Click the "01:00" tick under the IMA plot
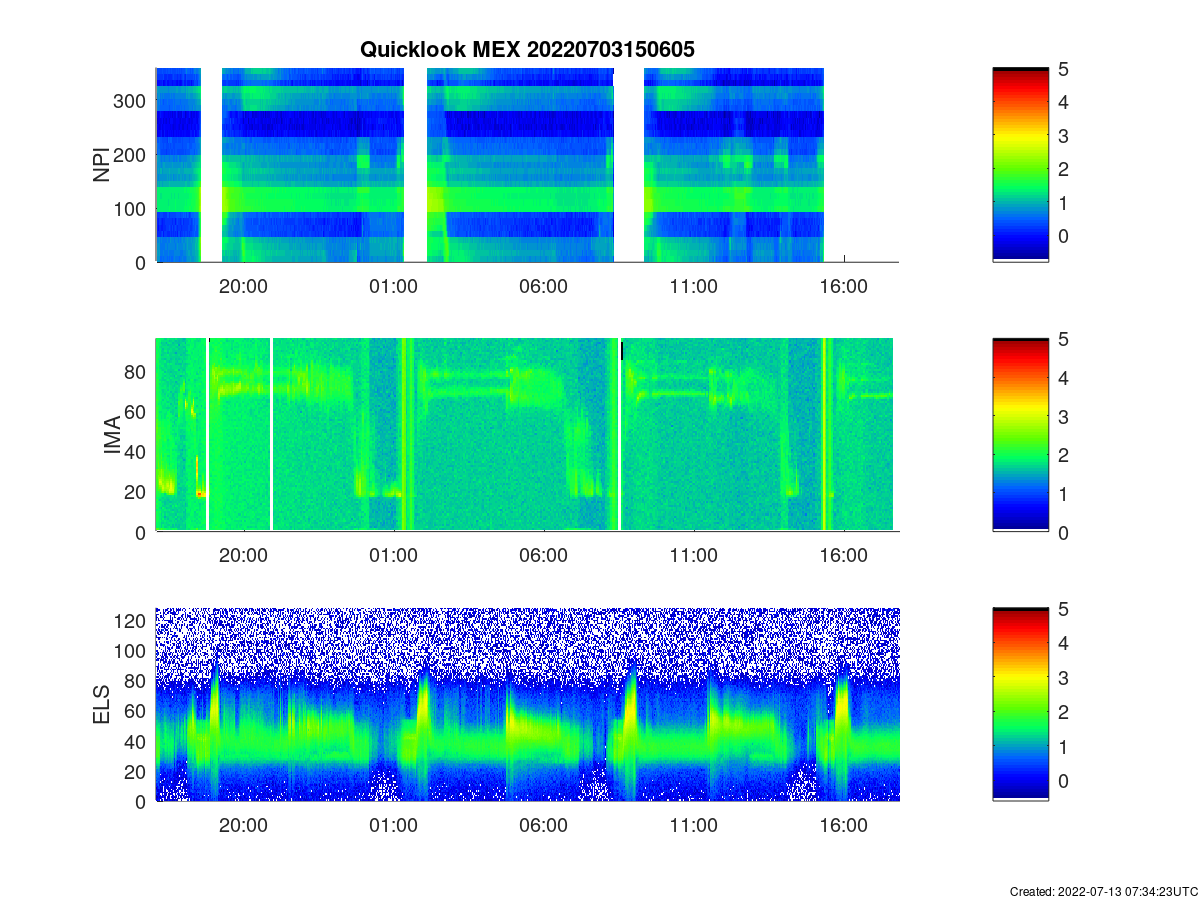1200x900 pixels. (x=393, y=555)
